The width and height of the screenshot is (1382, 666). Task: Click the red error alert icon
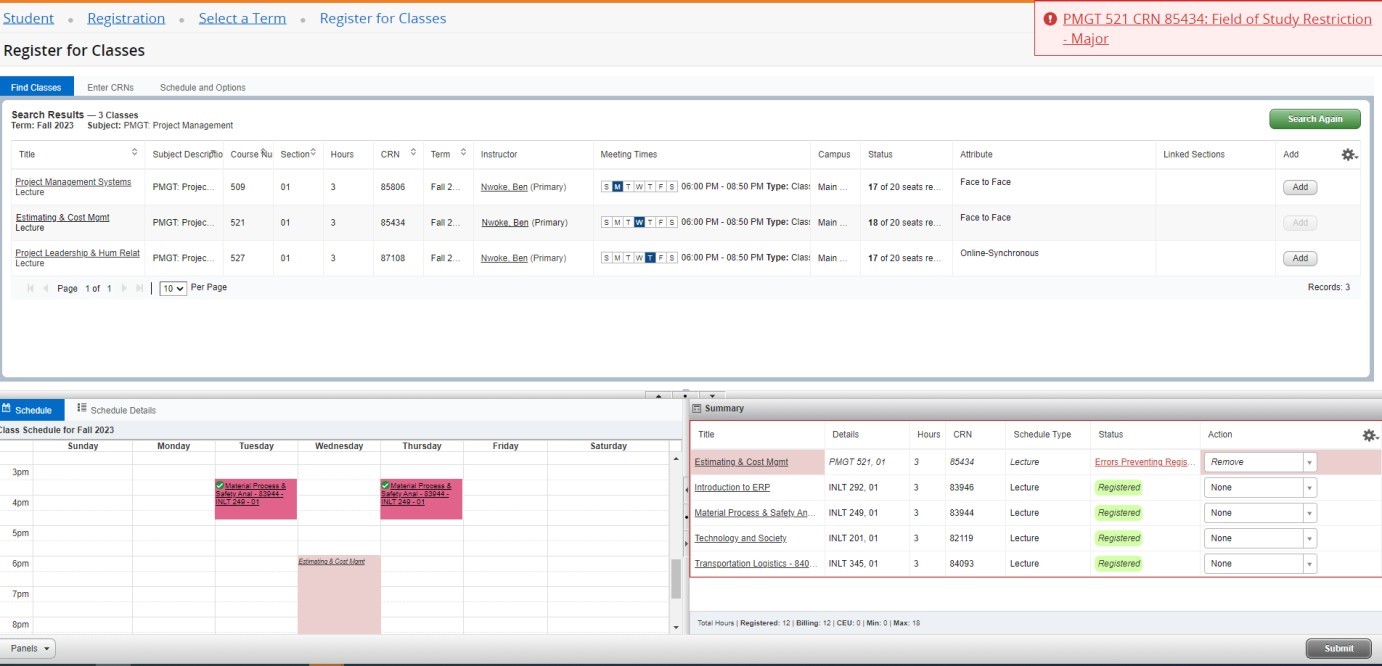tap(1050, 19)
